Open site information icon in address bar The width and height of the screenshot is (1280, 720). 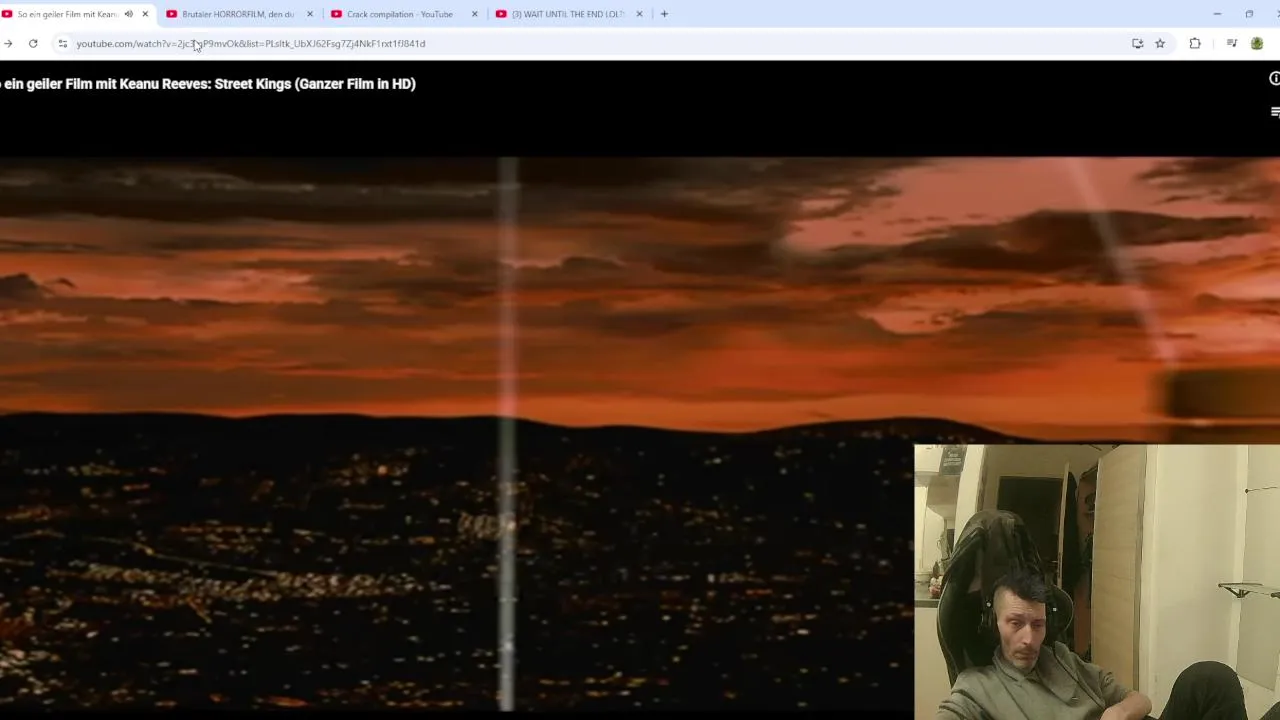62,44
